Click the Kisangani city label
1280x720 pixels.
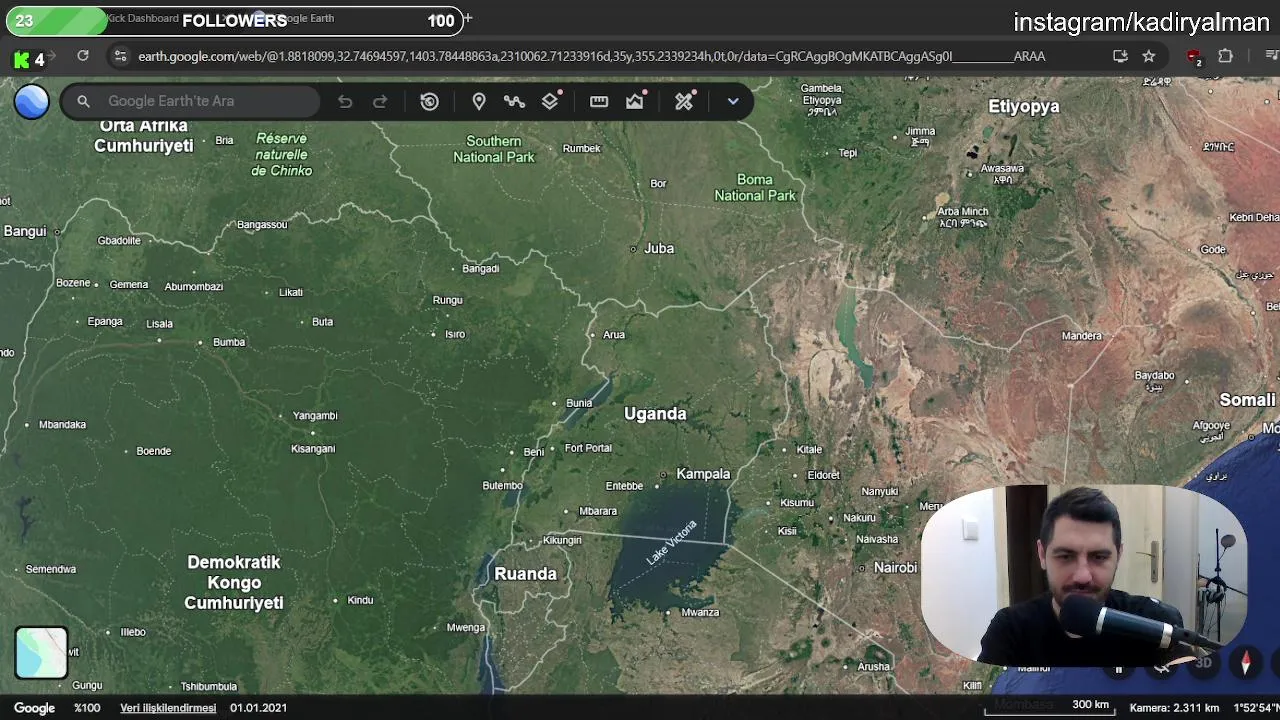[313, 449]
